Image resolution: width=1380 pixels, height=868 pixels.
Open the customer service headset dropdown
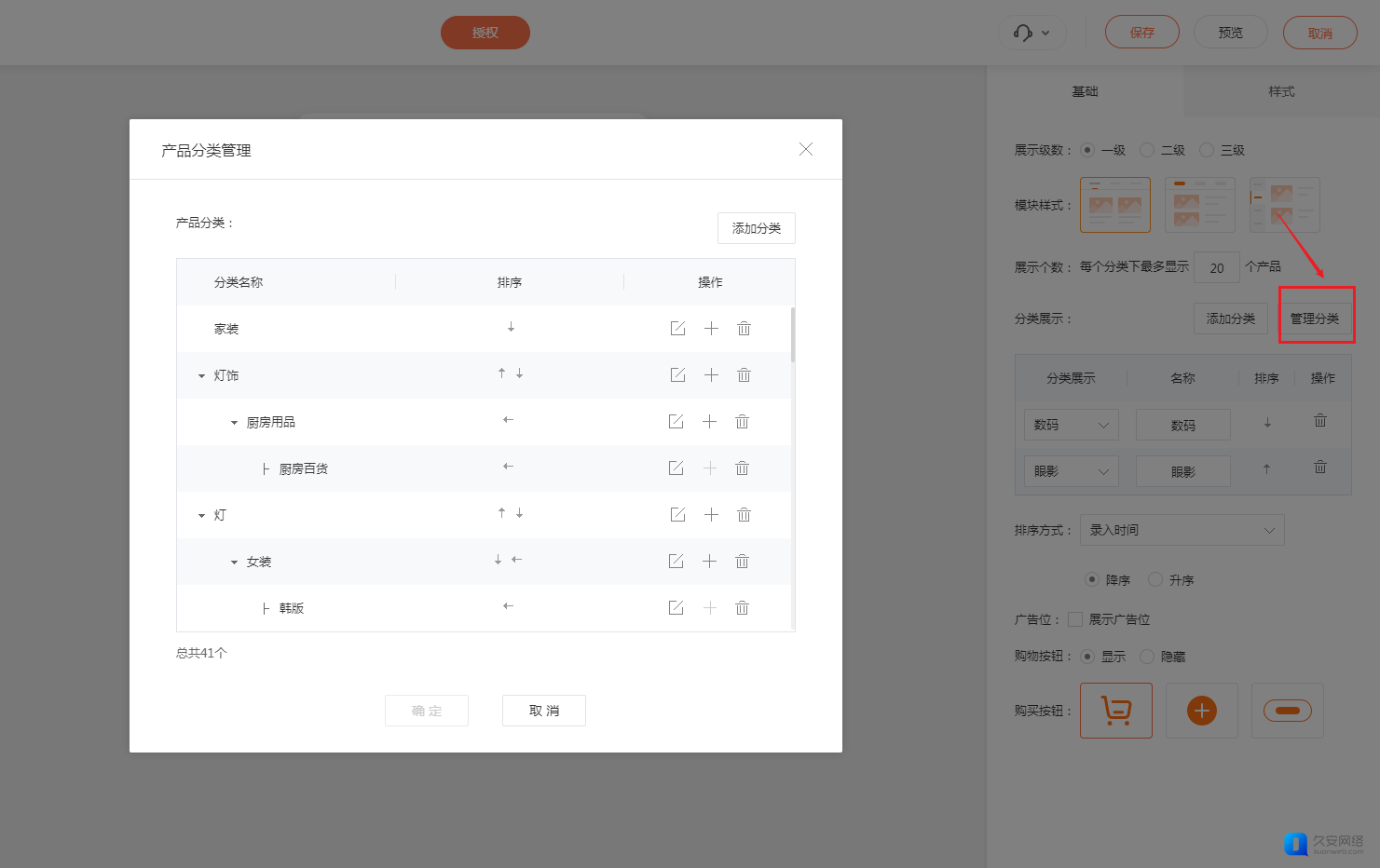coord(1032,34)
